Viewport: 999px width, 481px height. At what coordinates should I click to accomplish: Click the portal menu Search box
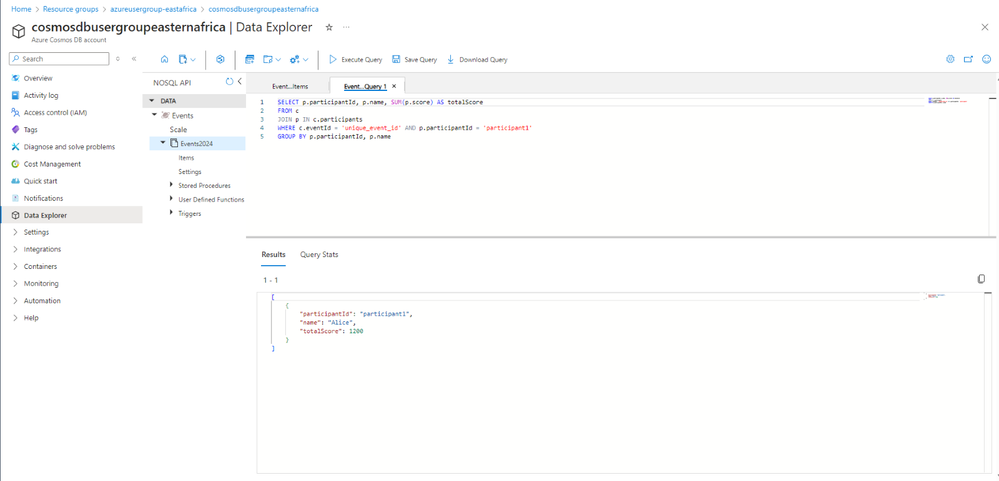59,59
